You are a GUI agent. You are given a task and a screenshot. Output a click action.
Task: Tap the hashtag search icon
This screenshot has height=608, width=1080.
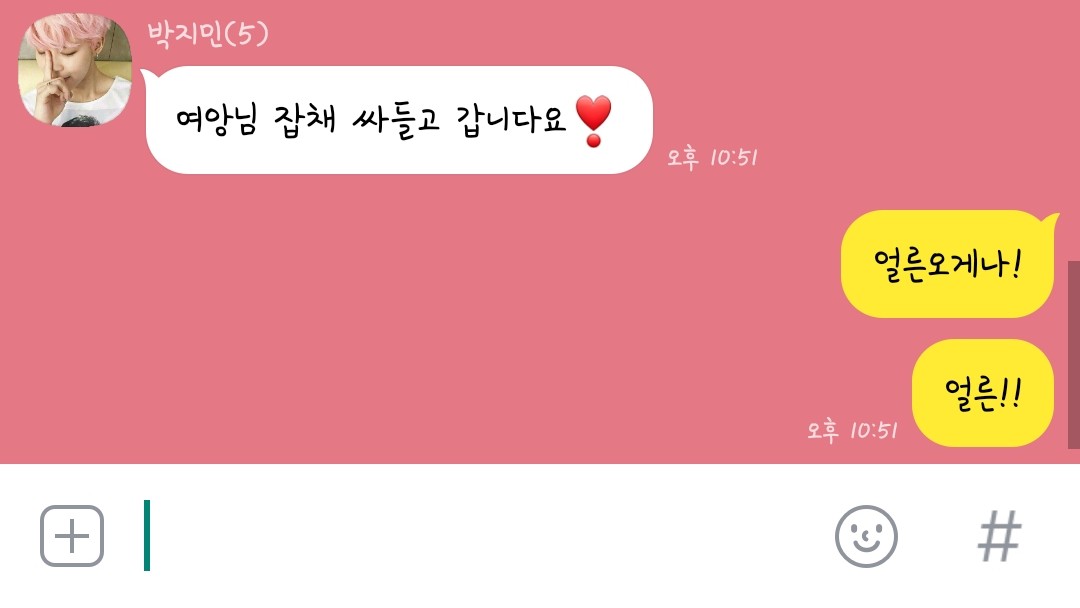(x=999, y=536)
